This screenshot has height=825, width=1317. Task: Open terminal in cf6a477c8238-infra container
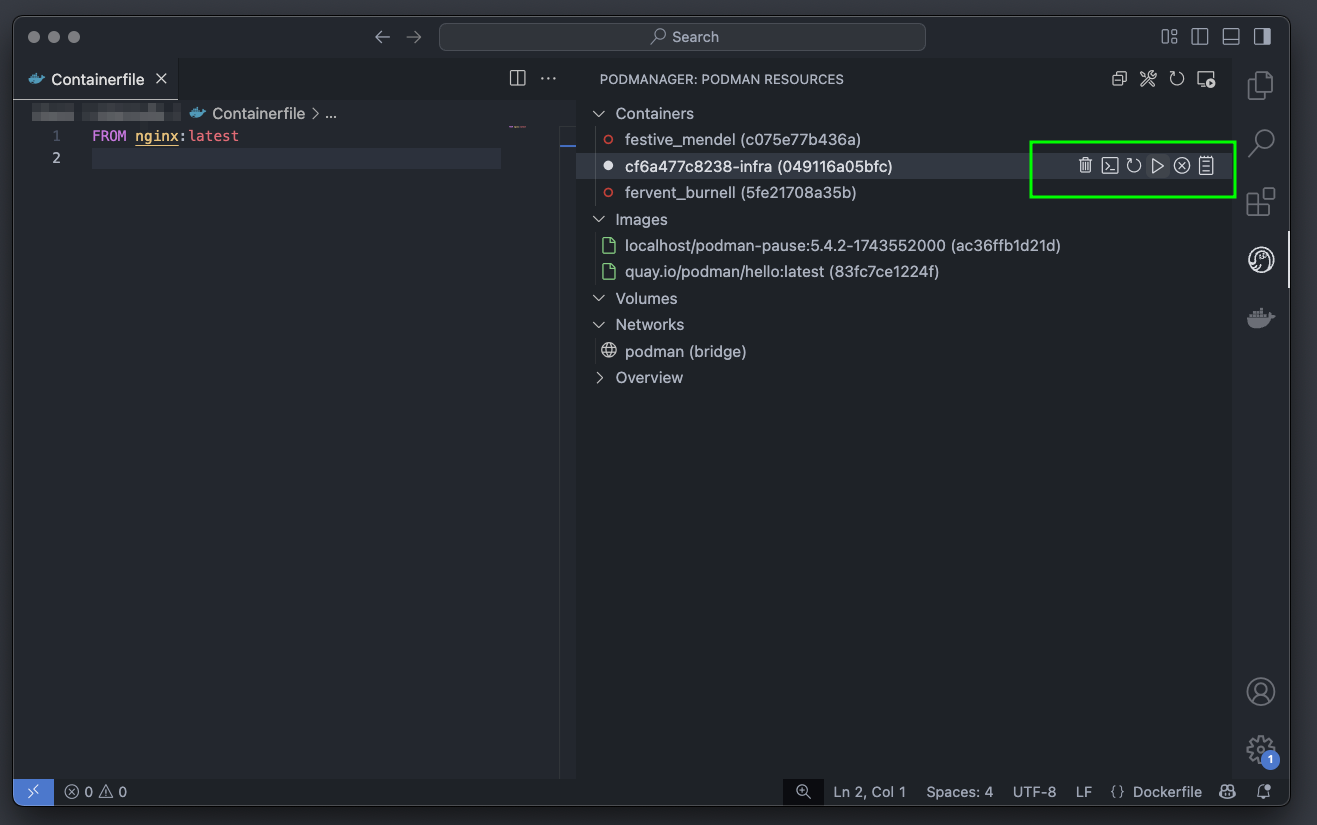point(1109,166)
